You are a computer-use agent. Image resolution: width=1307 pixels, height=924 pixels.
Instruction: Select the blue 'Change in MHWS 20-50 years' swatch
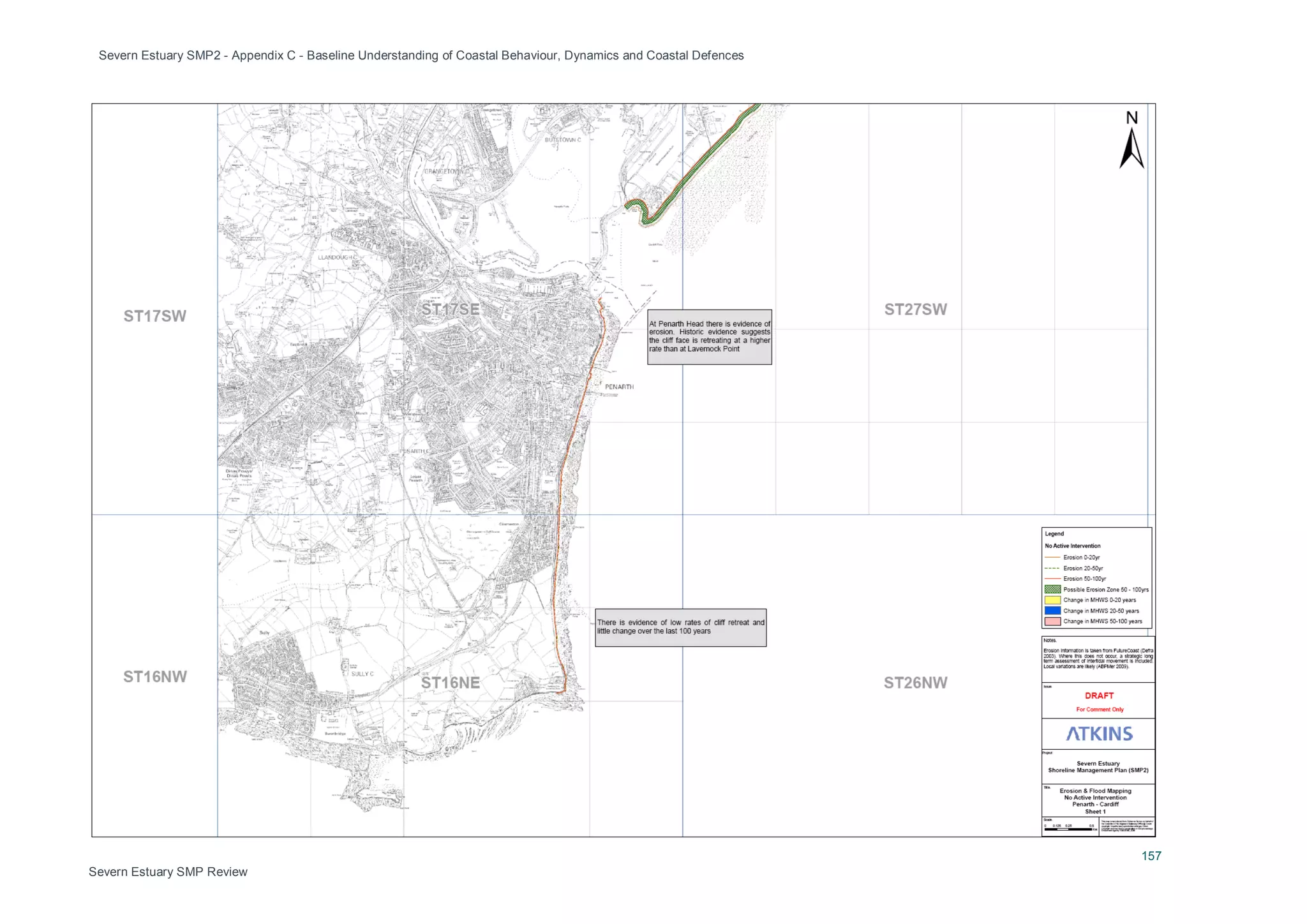pos(1052,611)
